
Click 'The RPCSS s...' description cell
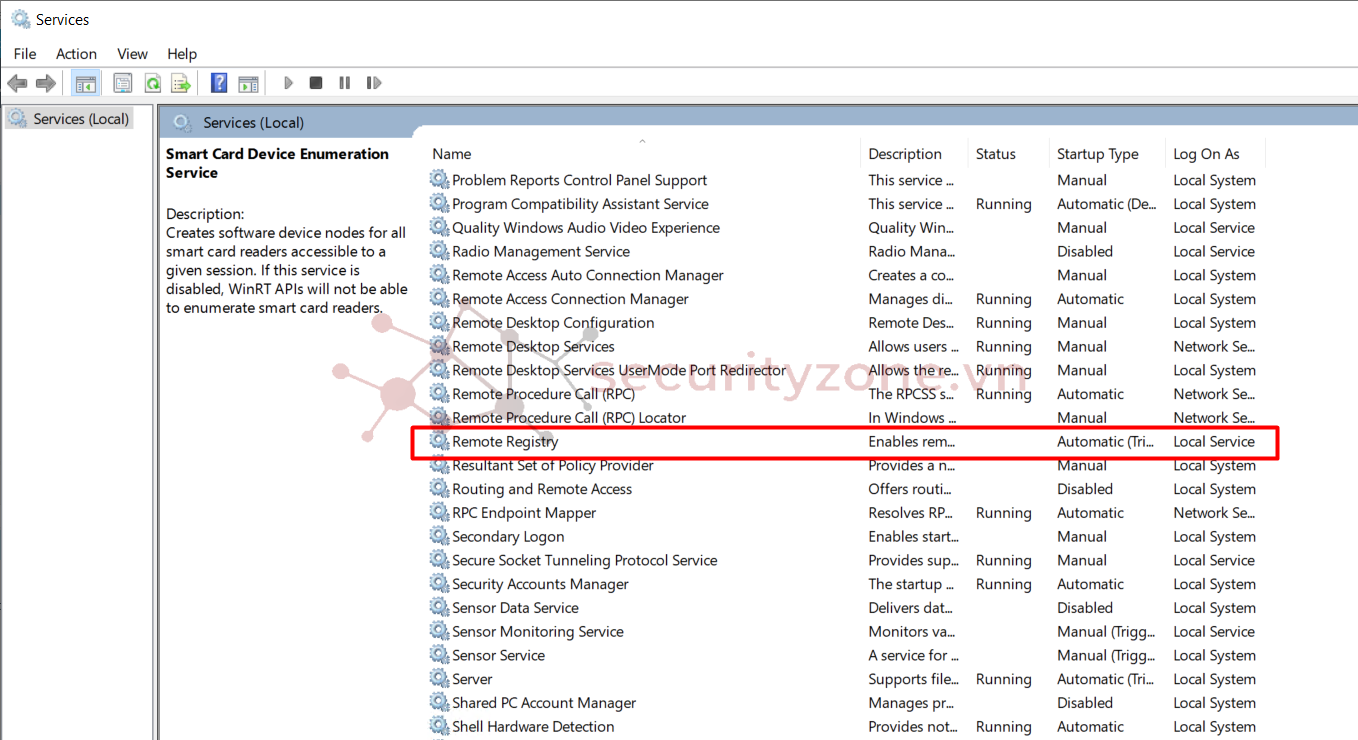coord(912,394)
